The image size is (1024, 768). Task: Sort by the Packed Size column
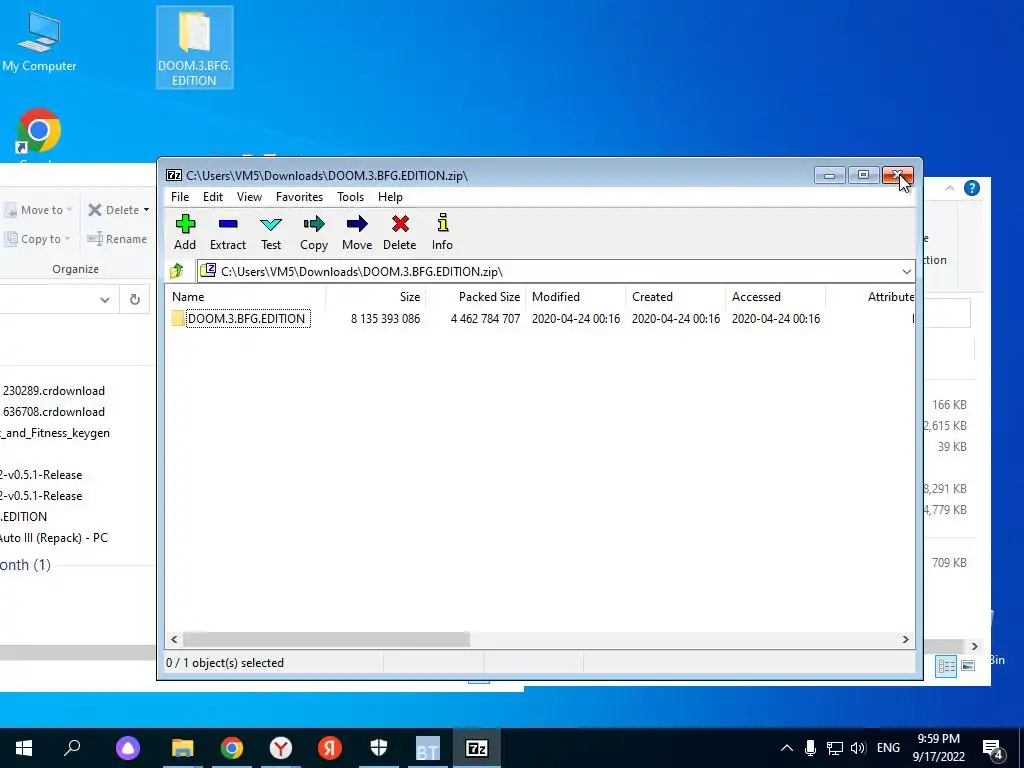pyautogui.click(x=475, y=296)
